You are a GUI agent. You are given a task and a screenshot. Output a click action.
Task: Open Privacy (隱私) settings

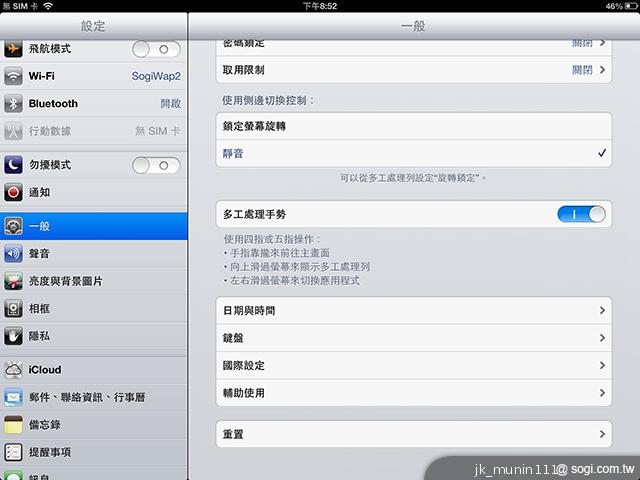pos(93,336)
